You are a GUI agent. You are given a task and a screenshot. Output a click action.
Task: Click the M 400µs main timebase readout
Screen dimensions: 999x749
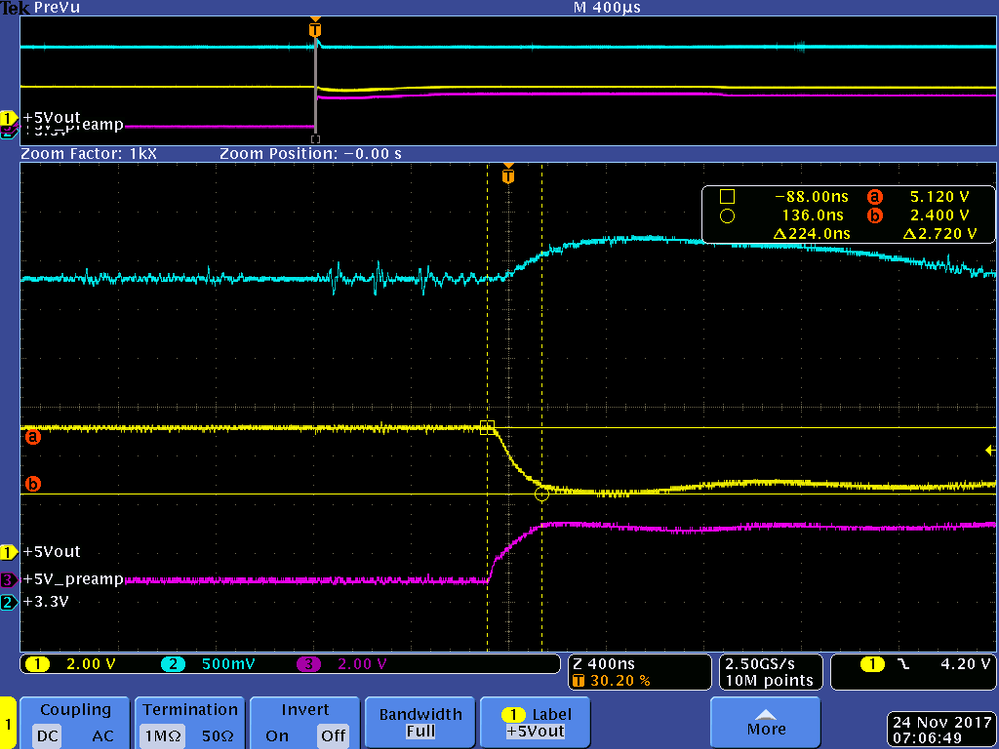607,8
